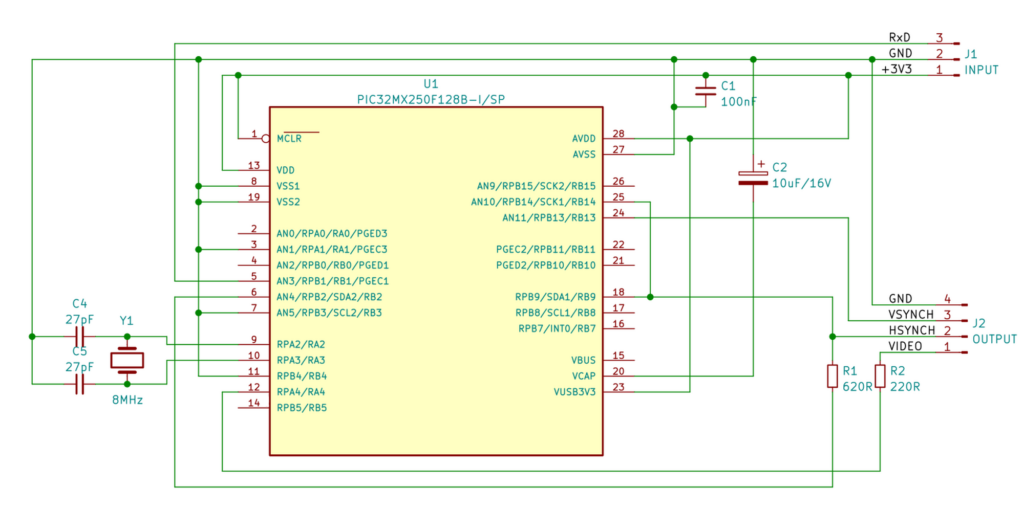Viewport: 1024px width, 532px height.
Task: Click the J2 OUTPUT connector label
Action: (x=993, y=331)
